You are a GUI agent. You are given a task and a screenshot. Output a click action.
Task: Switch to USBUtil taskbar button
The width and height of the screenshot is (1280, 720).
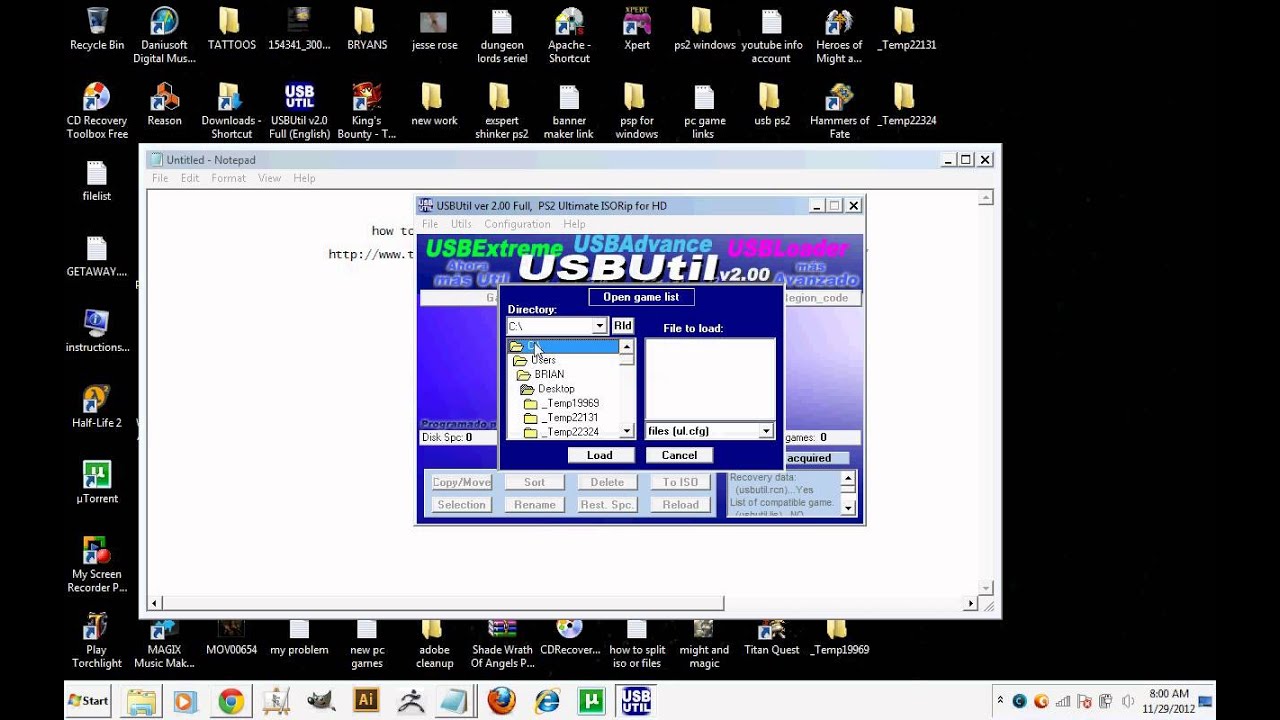tap(636, 701)
